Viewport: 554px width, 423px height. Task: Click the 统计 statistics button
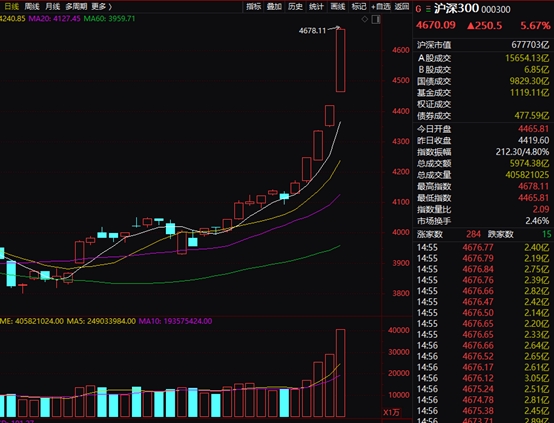point(316,6)
